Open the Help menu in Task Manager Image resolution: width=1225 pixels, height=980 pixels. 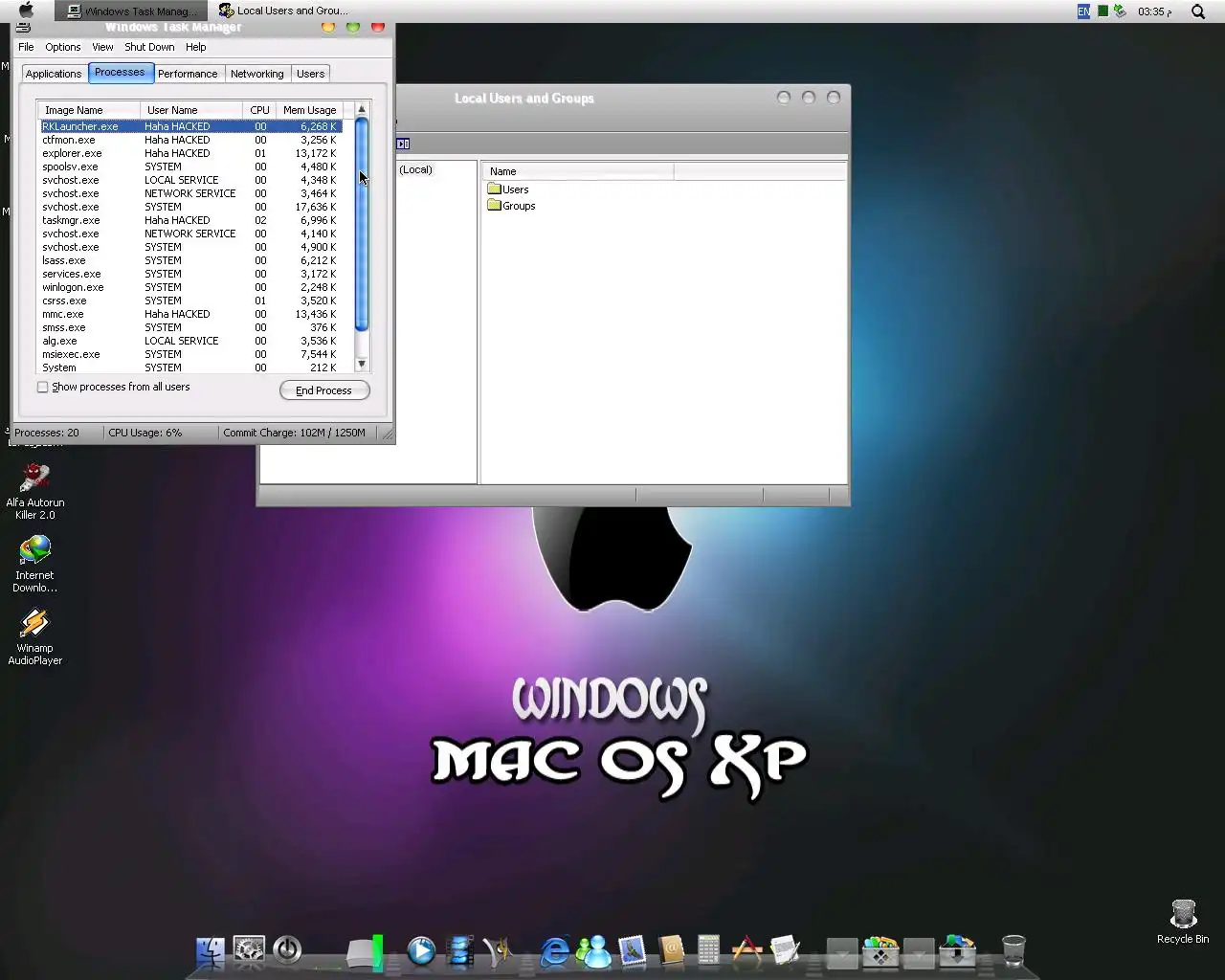pos(195,47)
